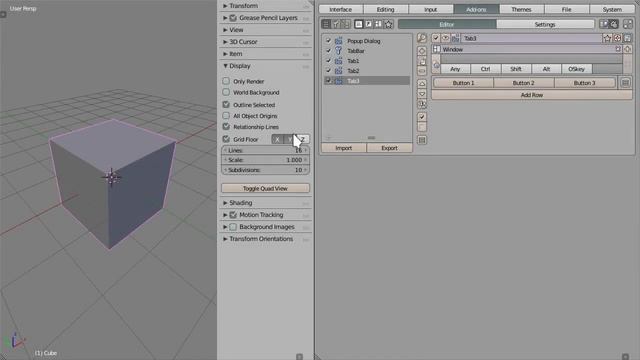Viewport: 640px width, 360px height.
Task: Open the row menu icon next to Button 3
Action: [x=625, y=83]
